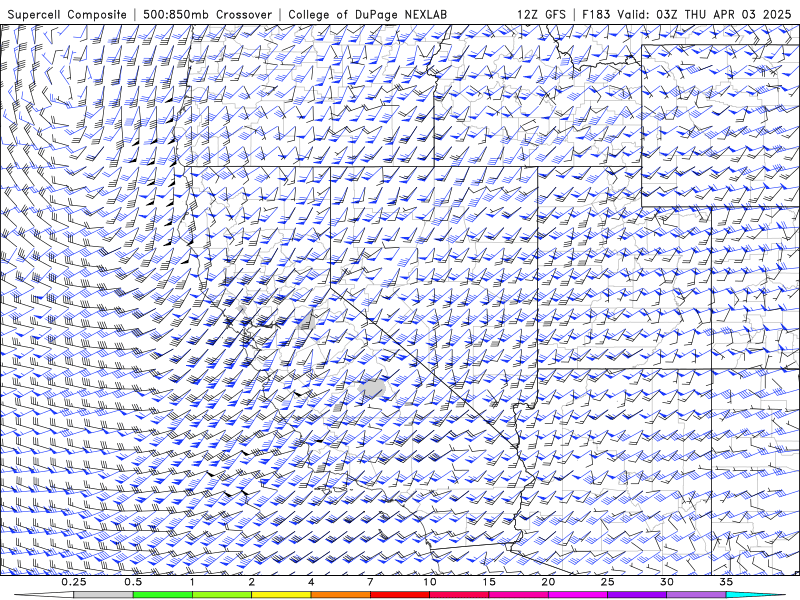
Task: Click the legend value 25
Action: pyautogui.click(x=607, y=582)
